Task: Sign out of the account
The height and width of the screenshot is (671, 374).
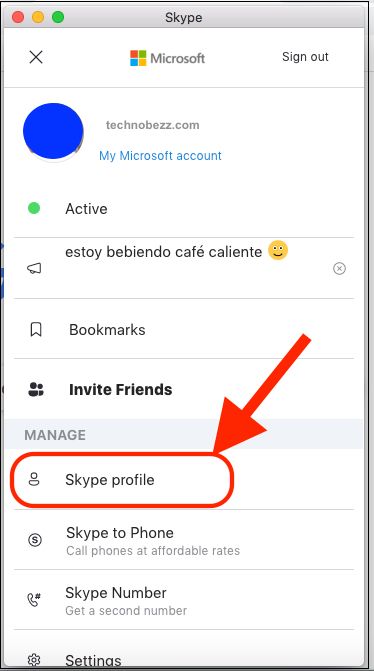Action: (305, 56)
